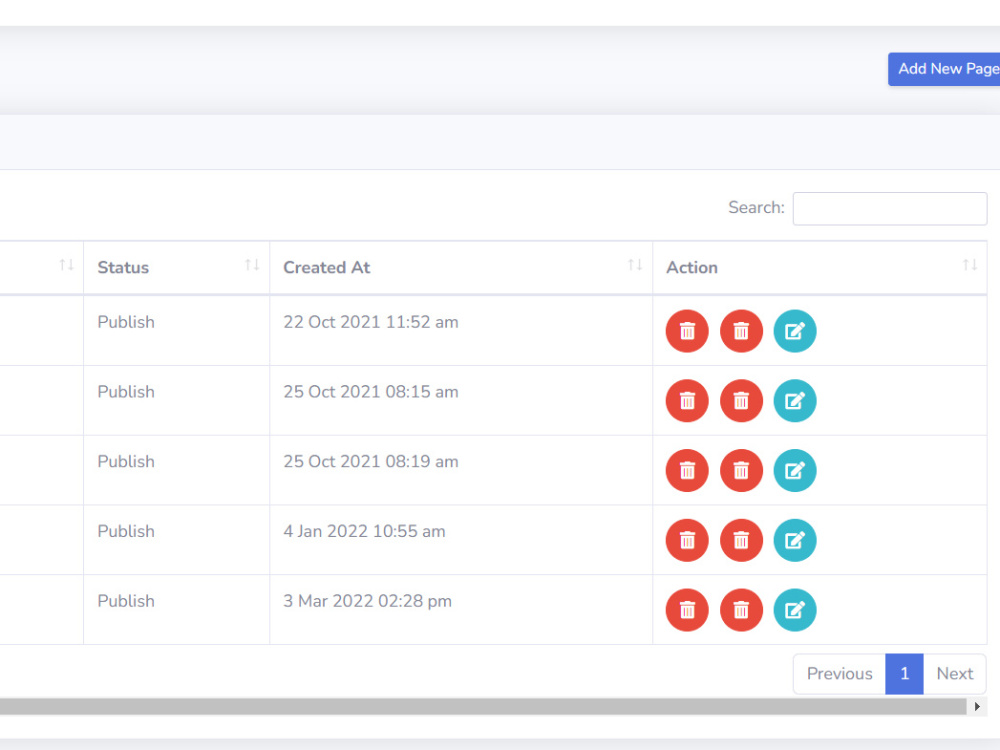Click first trash icon in 22 Oct 2021 row
The width and height of the screenshot is (1000, 750).
coord(687,331)
